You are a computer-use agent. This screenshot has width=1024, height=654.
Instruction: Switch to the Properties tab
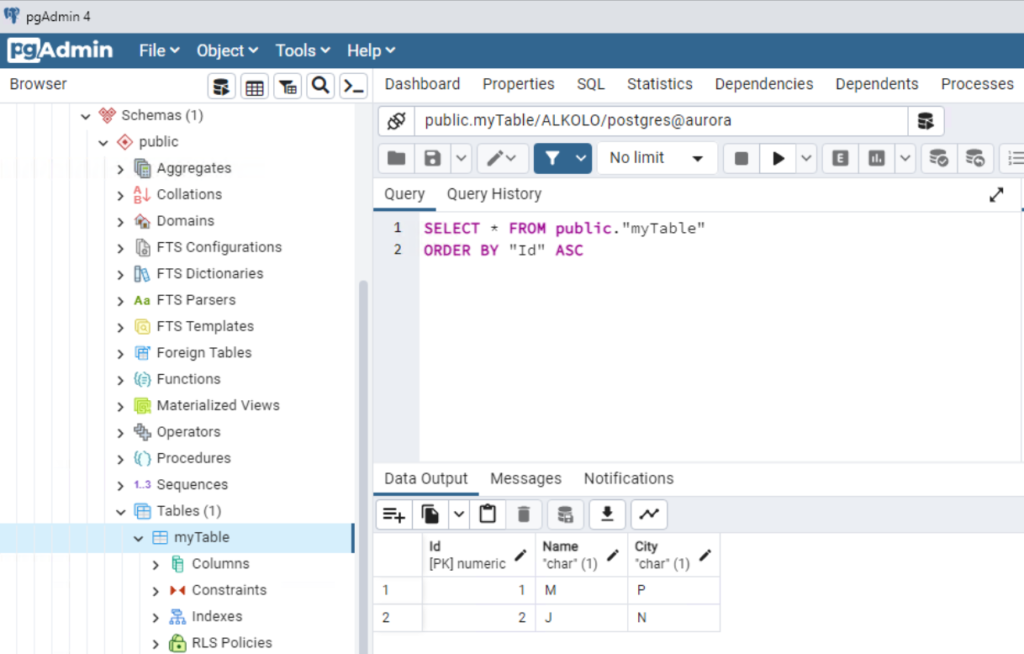click(519, 84)
